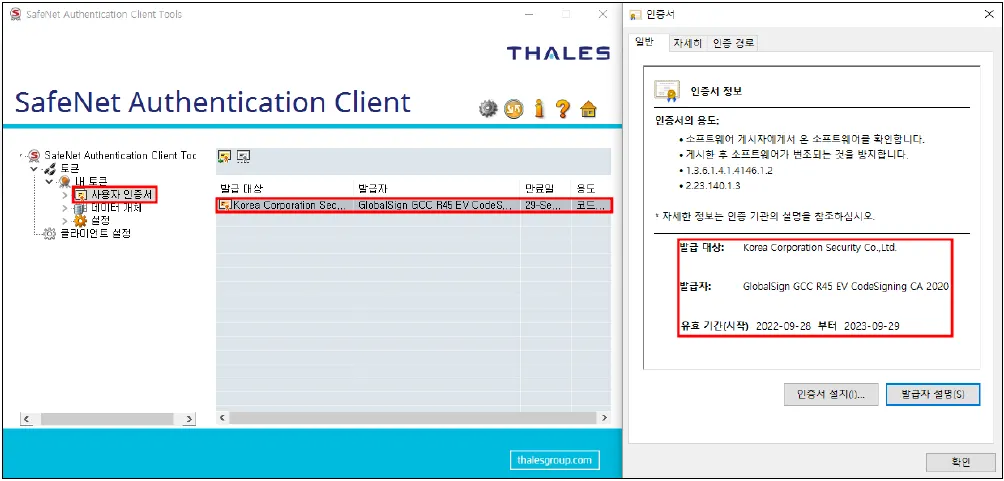
Task: Sort by the 만료일 column header
Action: [x=545, y=188]
